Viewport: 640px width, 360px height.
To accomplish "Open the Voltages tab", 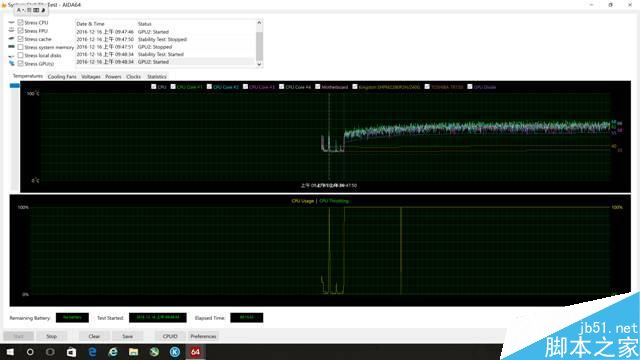I will click(91, 77).
